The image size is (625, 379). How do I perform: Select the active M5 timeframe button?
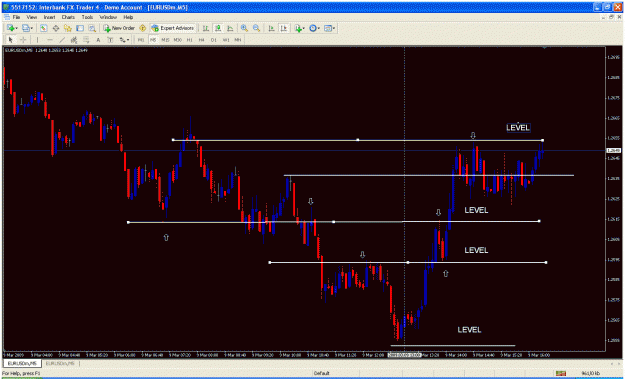153,40
